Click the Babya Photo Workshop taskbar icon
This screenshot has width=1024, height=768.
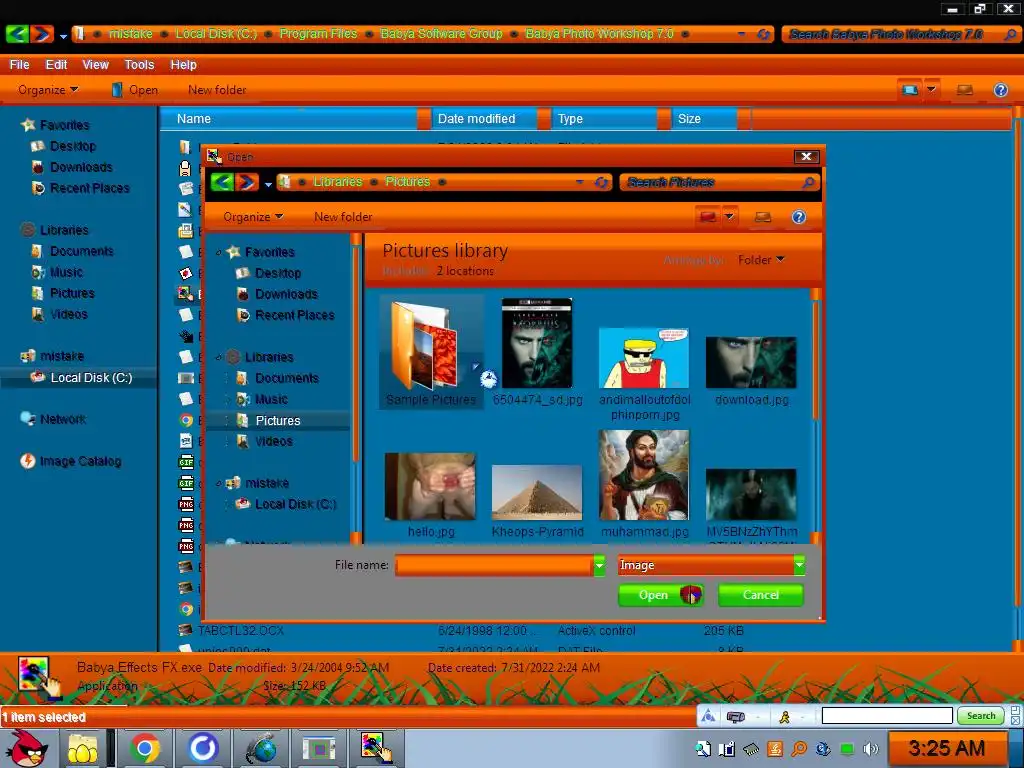pos(376,748)
